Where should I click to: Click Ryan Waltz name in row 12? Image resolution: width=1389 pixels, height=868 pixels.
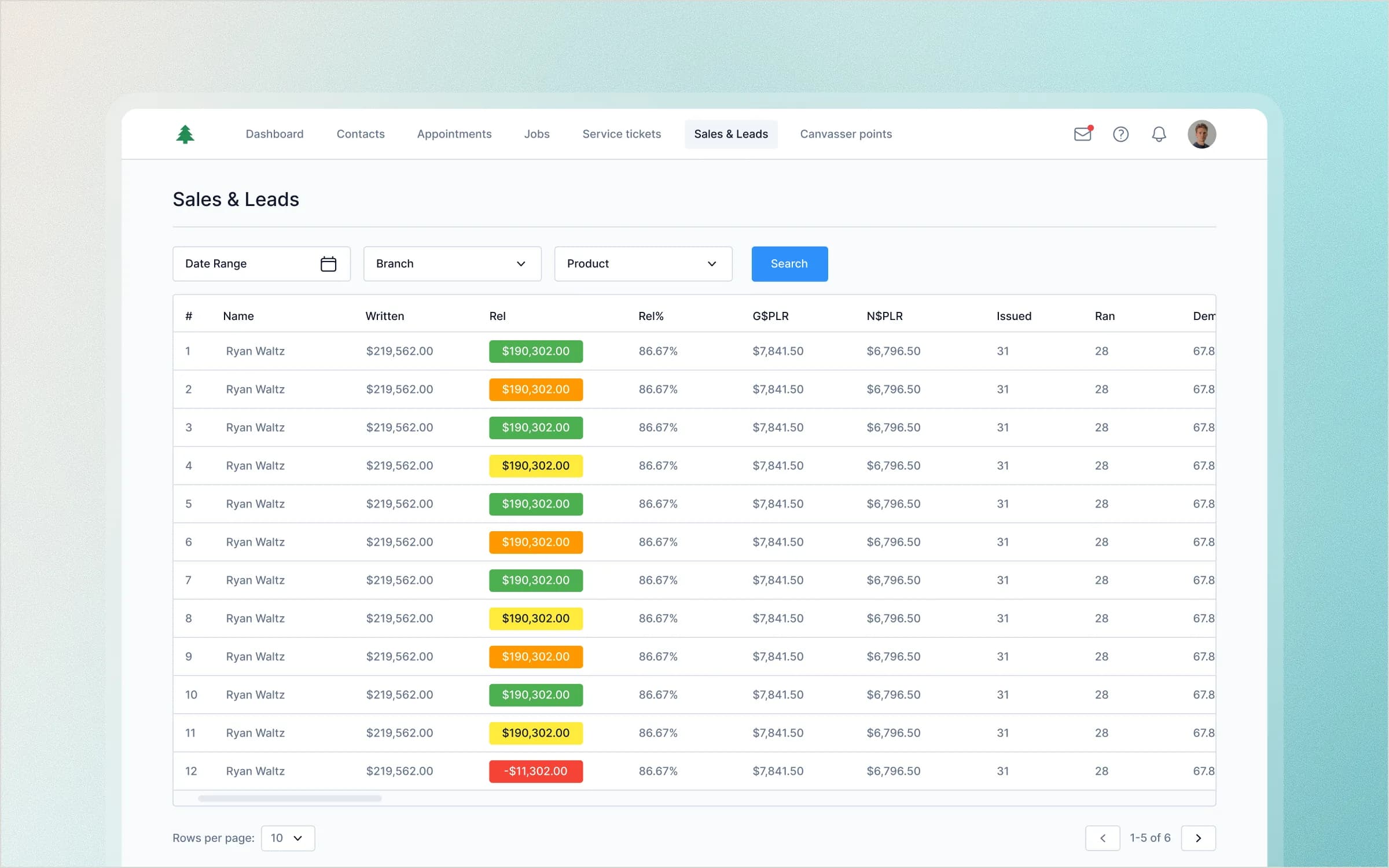pyautogui.click(x=255, y=771)
